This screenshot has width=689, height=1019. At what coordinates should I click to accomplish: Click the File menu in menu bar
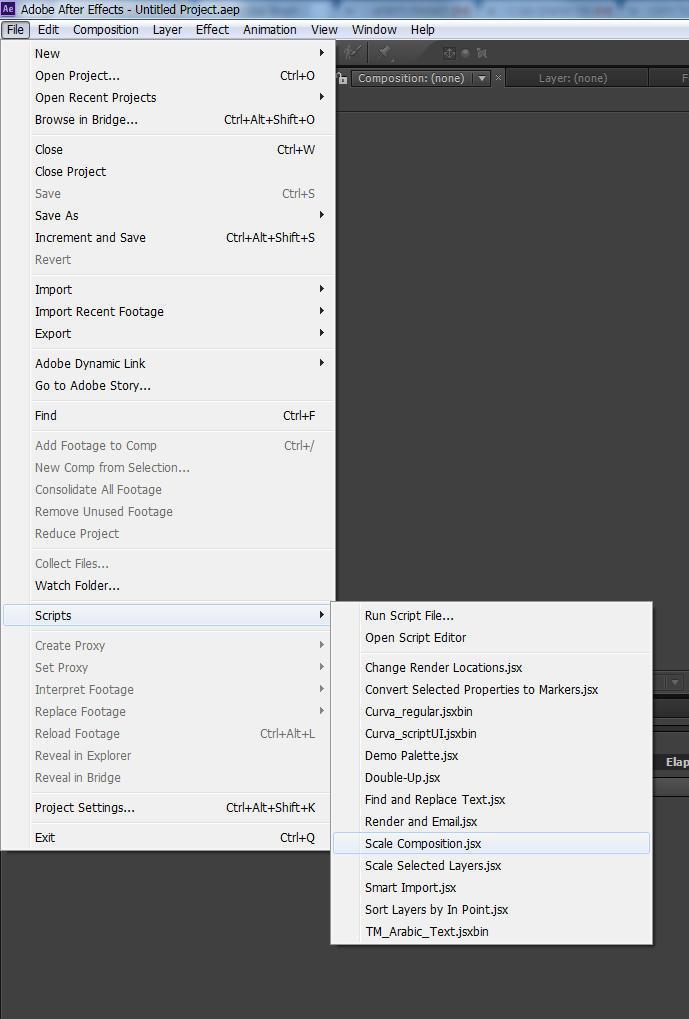click(x=15, y=30)
